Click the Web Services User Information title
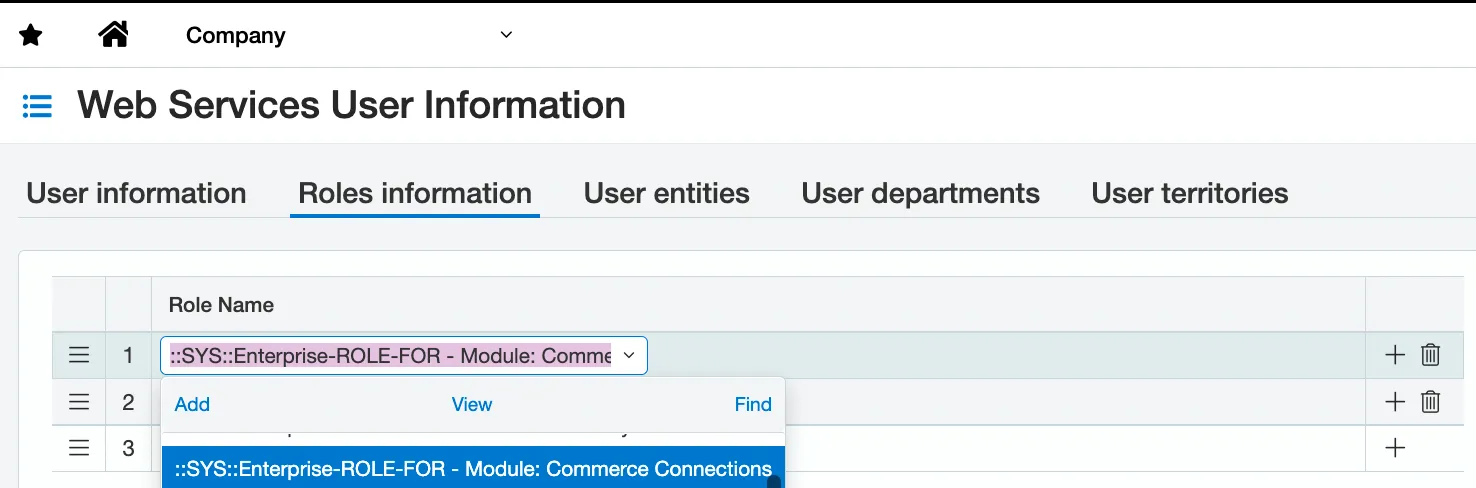 click(352, 105)
